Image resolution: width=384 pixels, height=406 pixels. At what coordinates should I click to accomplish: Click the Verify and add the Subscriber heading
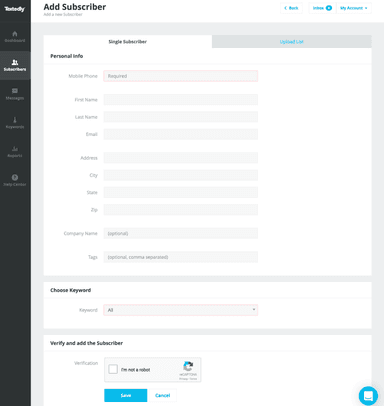click(x=87, y=343)
